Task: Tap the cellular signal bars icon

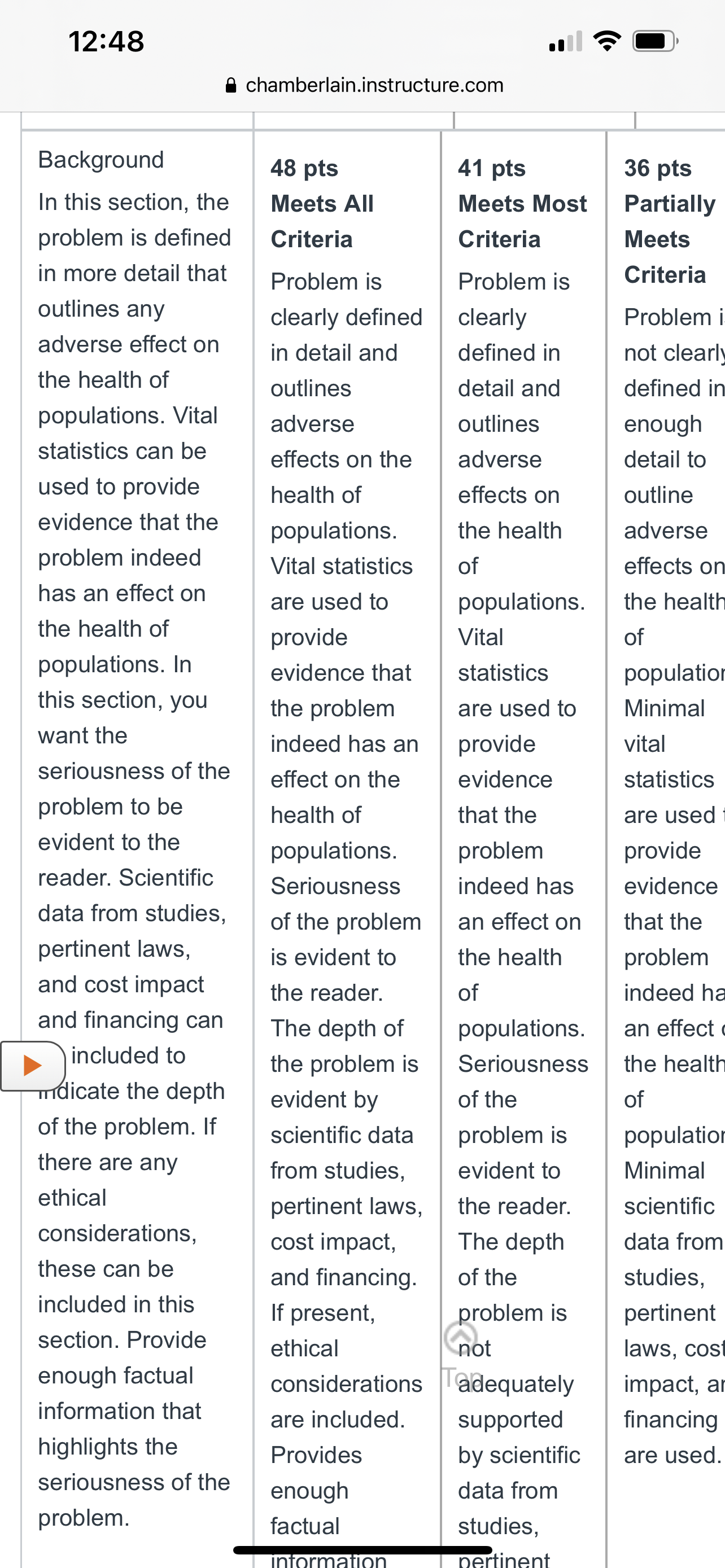Action: coord(566,41)
